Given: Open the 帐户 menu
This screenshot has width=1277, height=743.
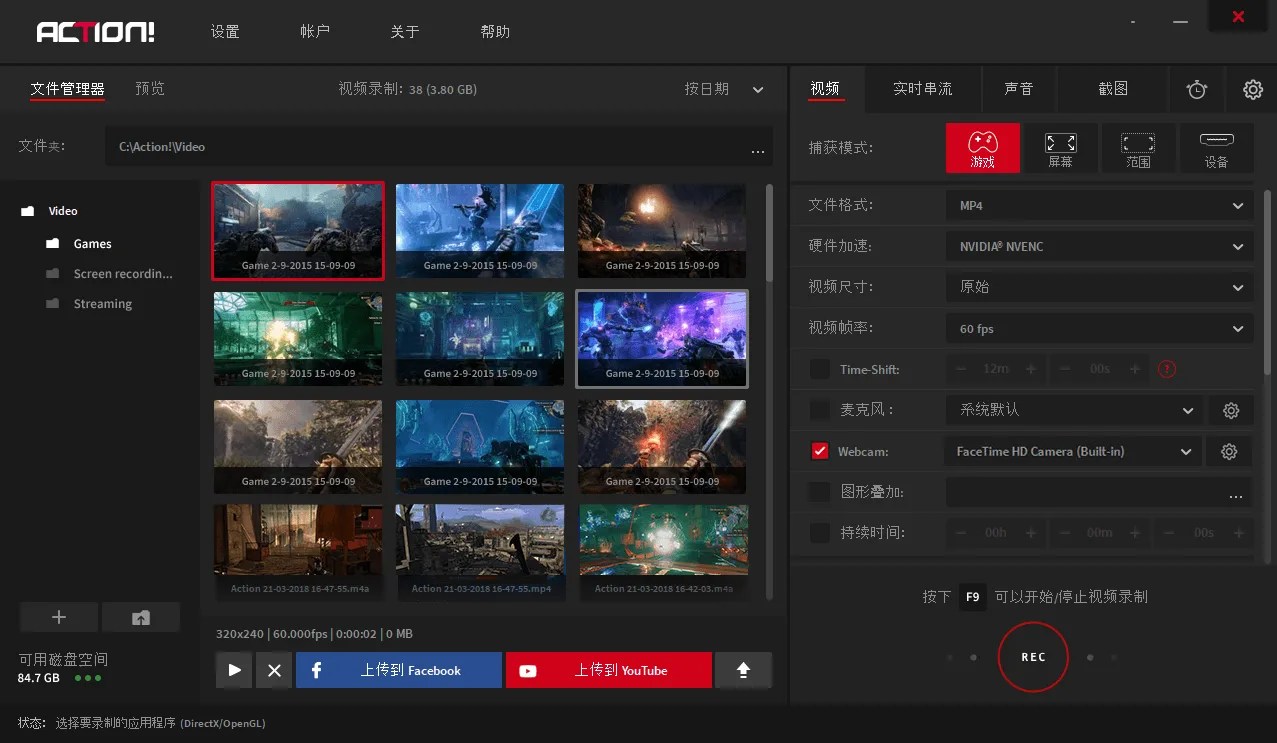Looking at the screenshot, I should point(315,32).
